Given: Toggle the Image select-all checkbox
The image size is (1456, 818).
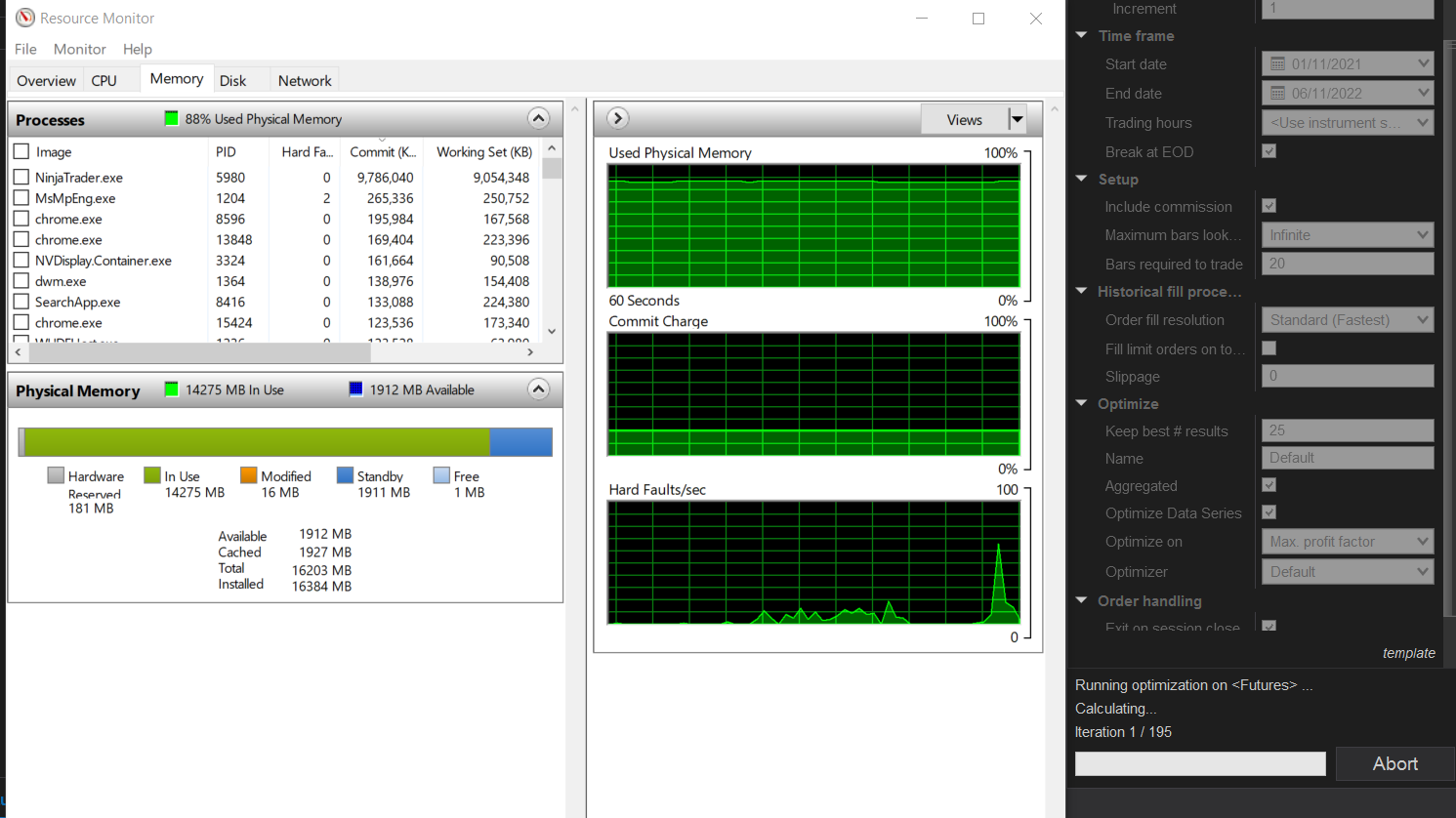Looking at the screenshot, I should 21,151.
